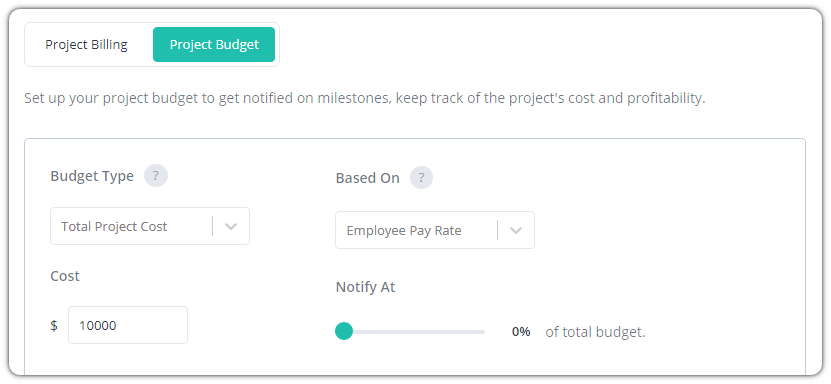Select the Project Budget tab
The width and height of the screenshot is (831, 384).
click(214, 44)
